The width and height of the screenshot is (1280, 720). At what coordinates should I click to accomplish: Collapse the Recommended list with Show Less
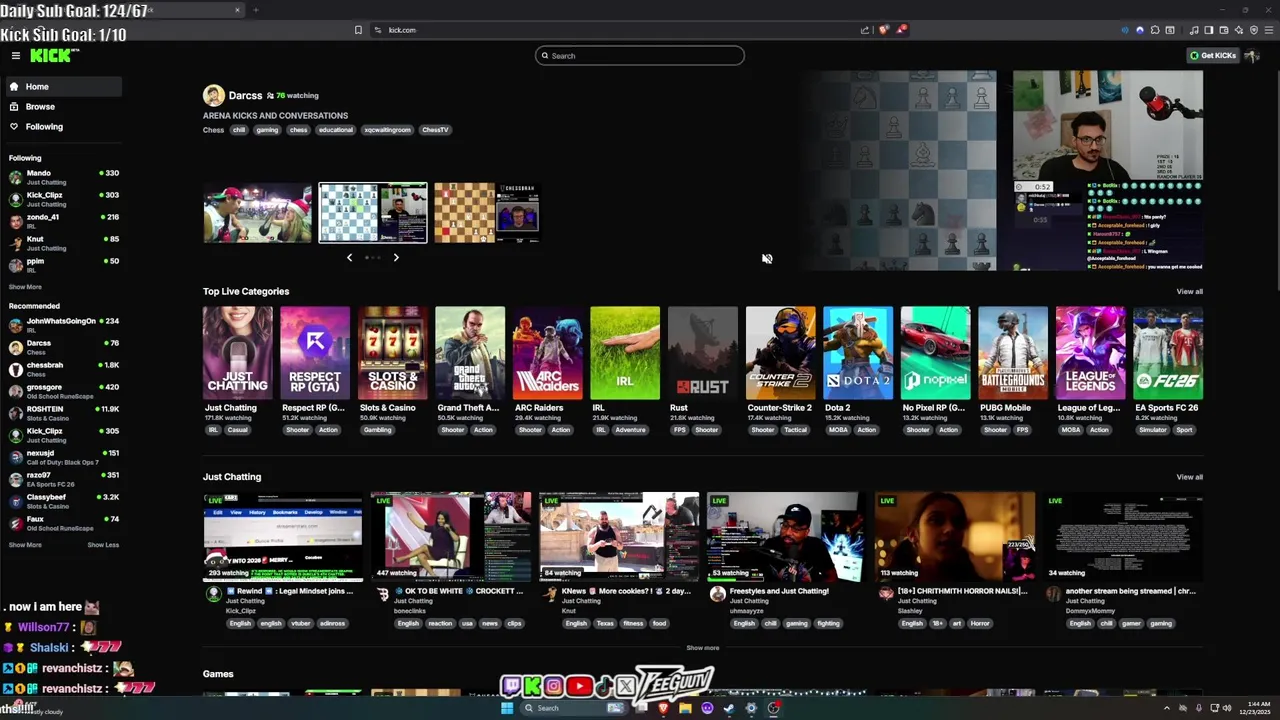(x=103, y=545)
